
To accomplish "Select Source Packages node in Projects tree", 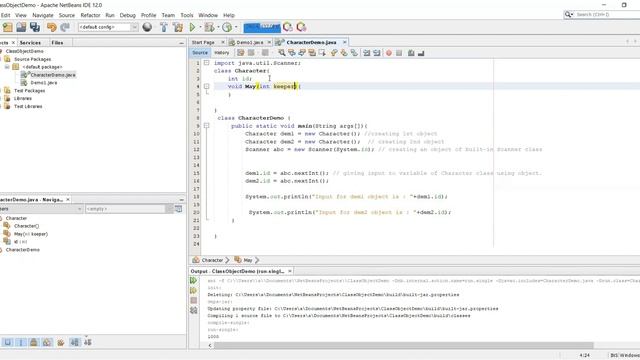I will tap(32, 59).
